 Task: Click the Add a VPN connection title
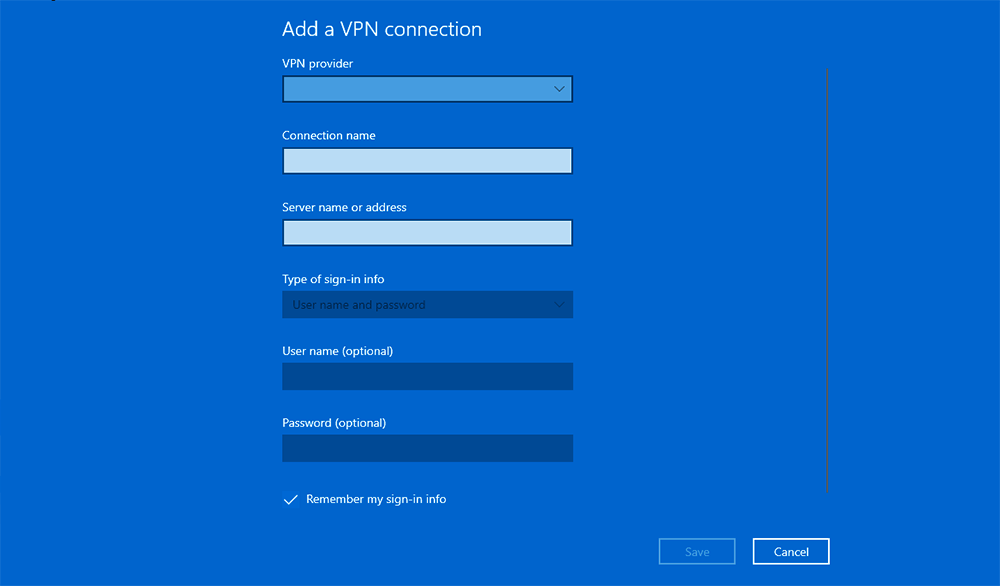pyautogui.click(x=381, y=29)
